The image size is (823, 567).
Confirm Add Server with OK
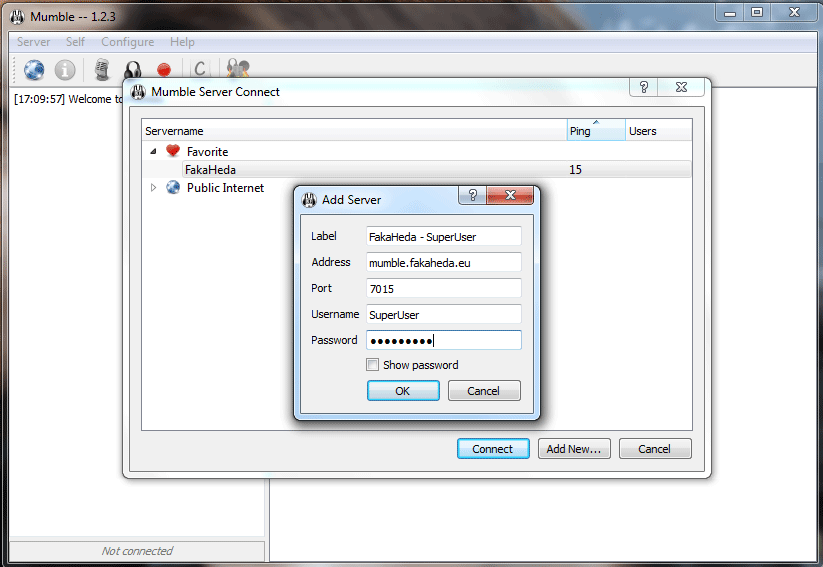pos(403,391)
